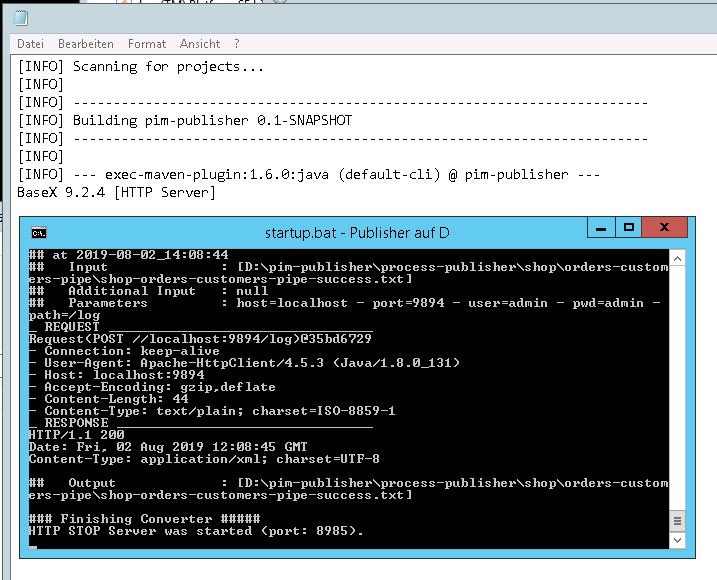This screenshot has height=580, width=717.
Task: Click the console scrollbar thumb
Action: [x=678, y=521]
